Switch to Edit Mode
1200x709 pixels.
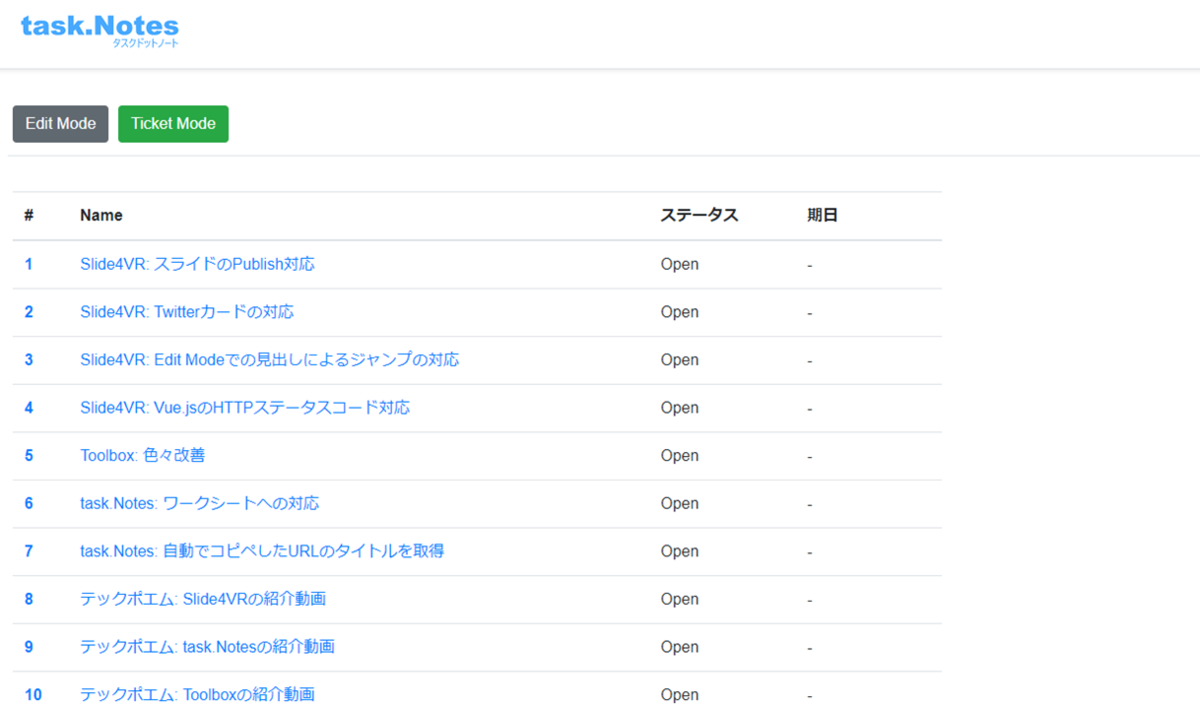pos(60,123)
